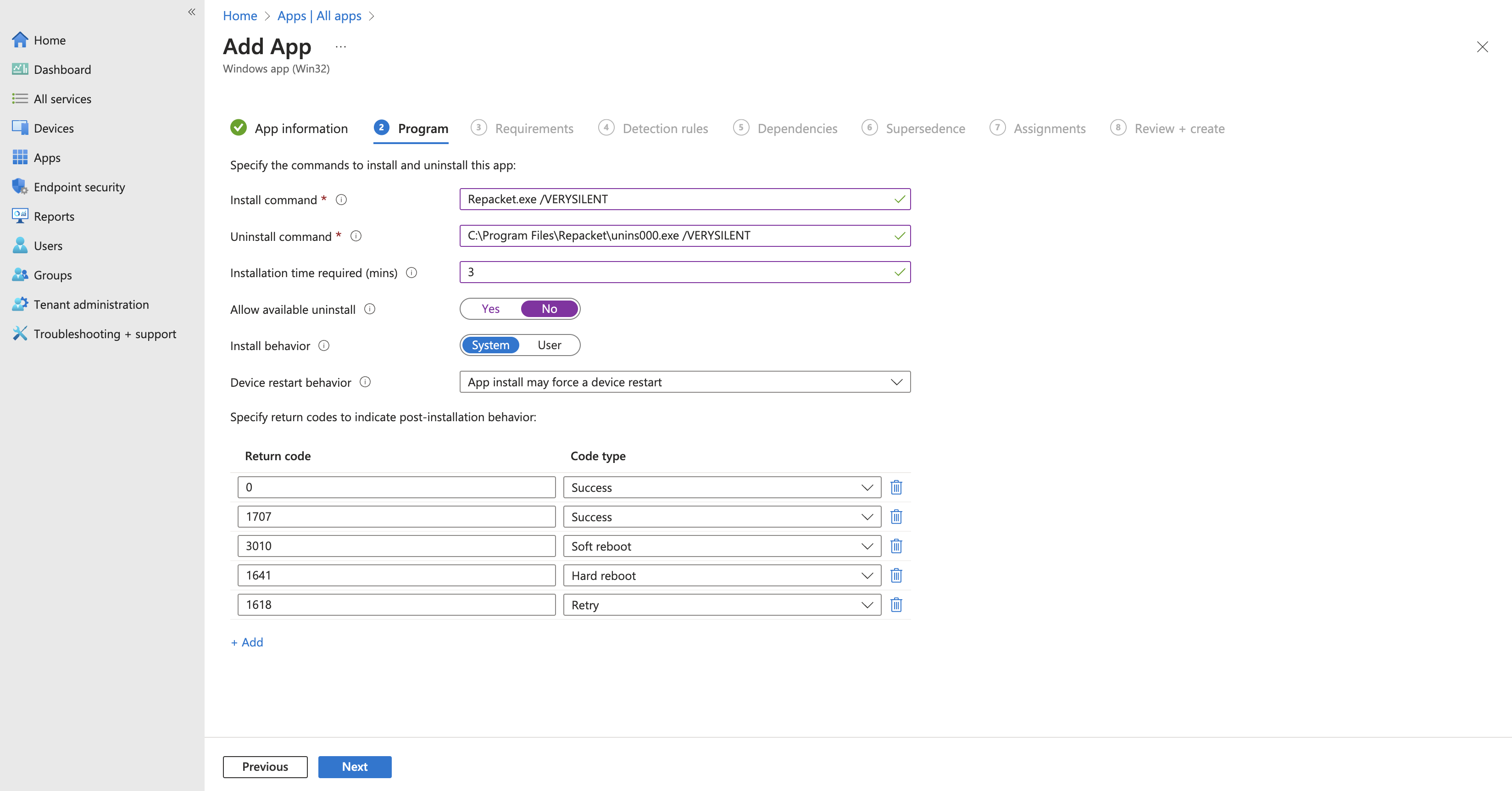1512x791 pixels.
Task: Open Troubleshooting + support in sidebar
Action: click(105, 334)
